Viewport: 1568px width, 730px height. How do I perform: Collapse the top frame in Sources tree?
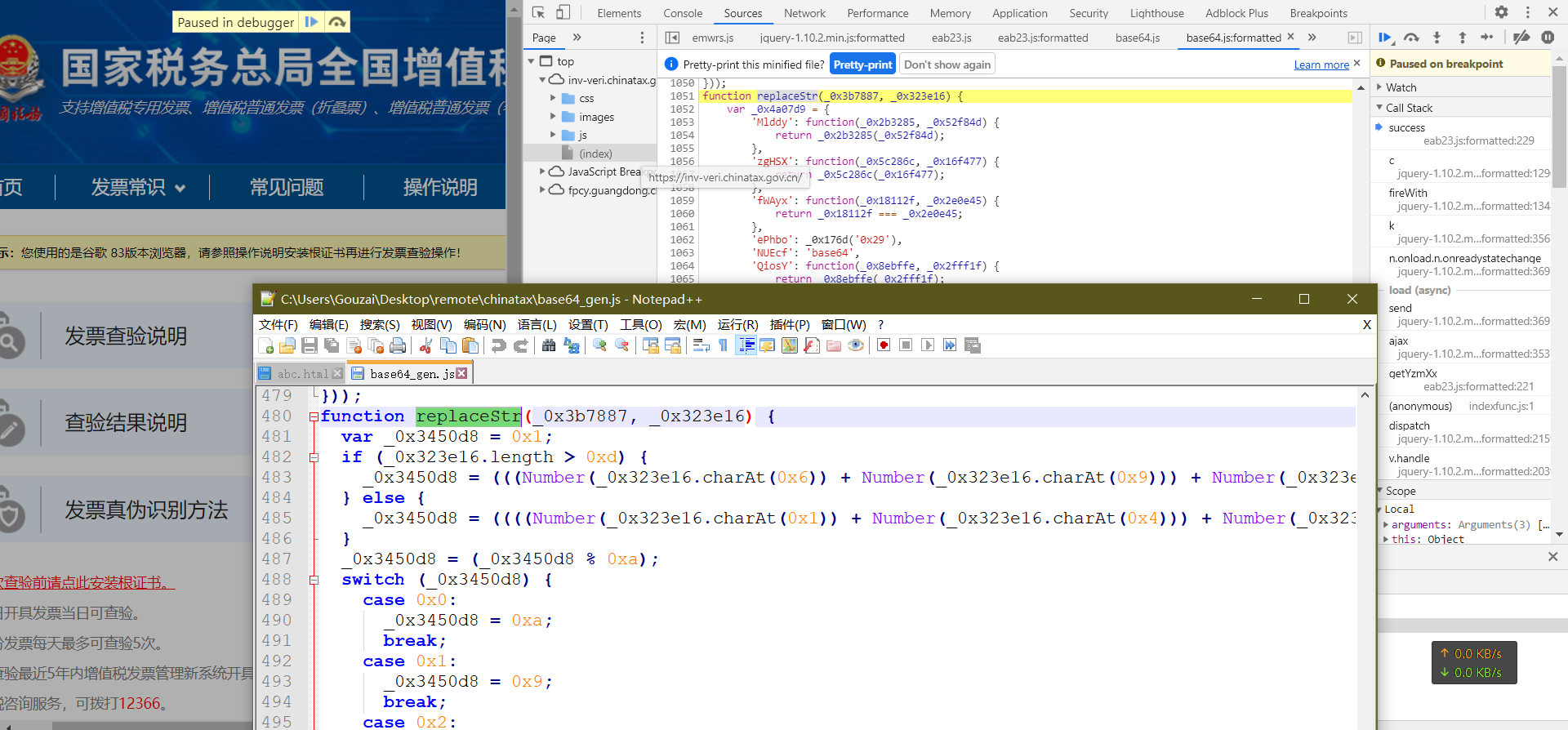(532, 61)
